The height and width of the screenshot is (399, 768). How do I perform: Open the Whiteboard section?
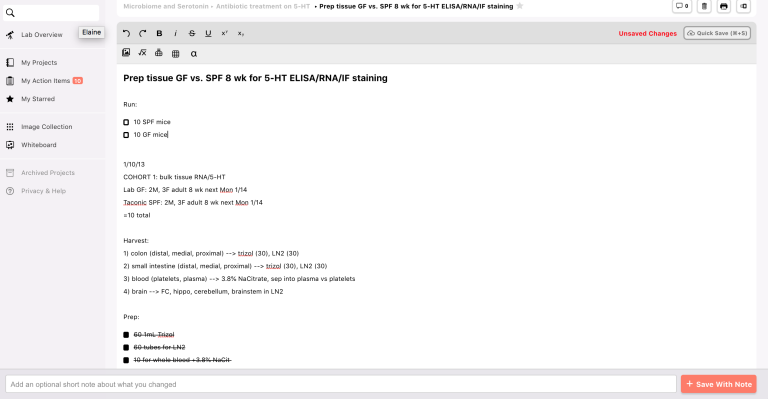38,145
